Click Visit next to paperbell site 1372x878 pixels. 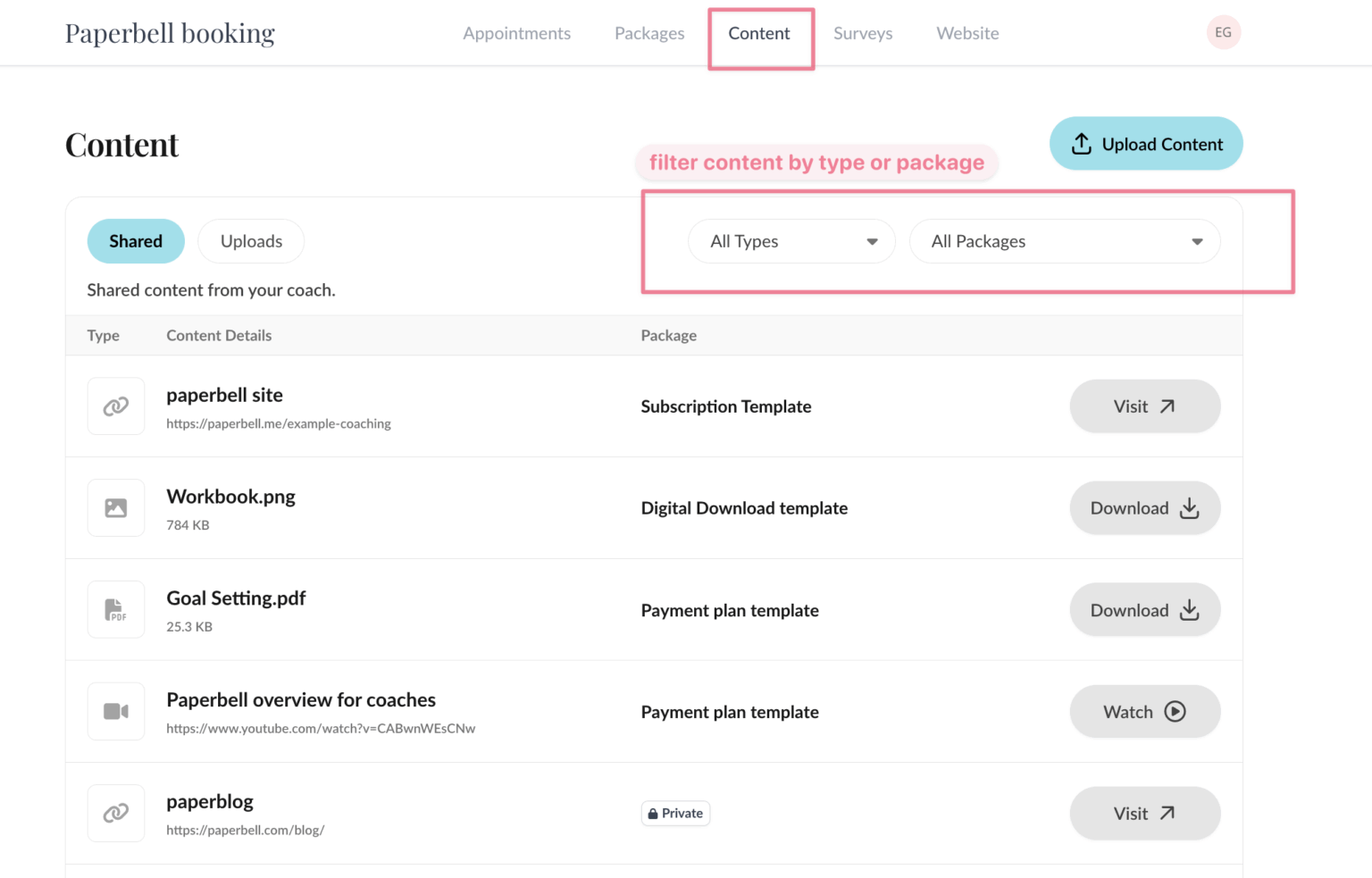(1144, 406)
